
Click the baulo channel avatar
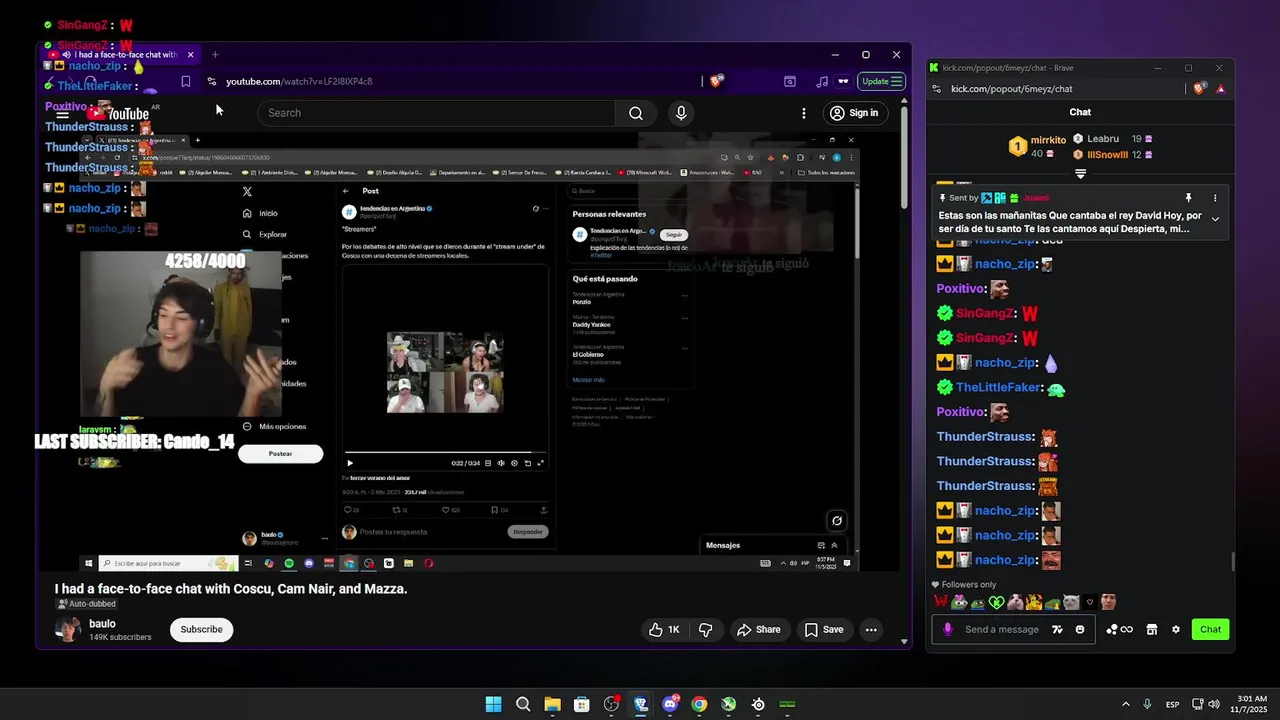point(68,629)
